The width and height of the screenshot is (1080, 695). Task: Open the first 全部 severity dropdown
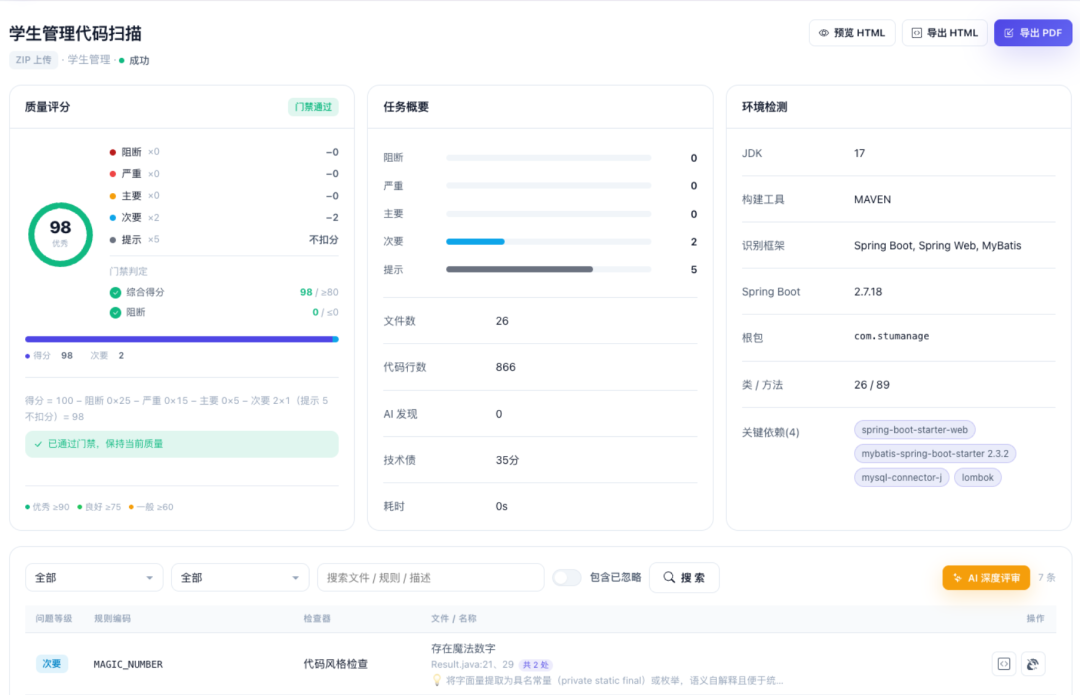click(x=94, y=577)
